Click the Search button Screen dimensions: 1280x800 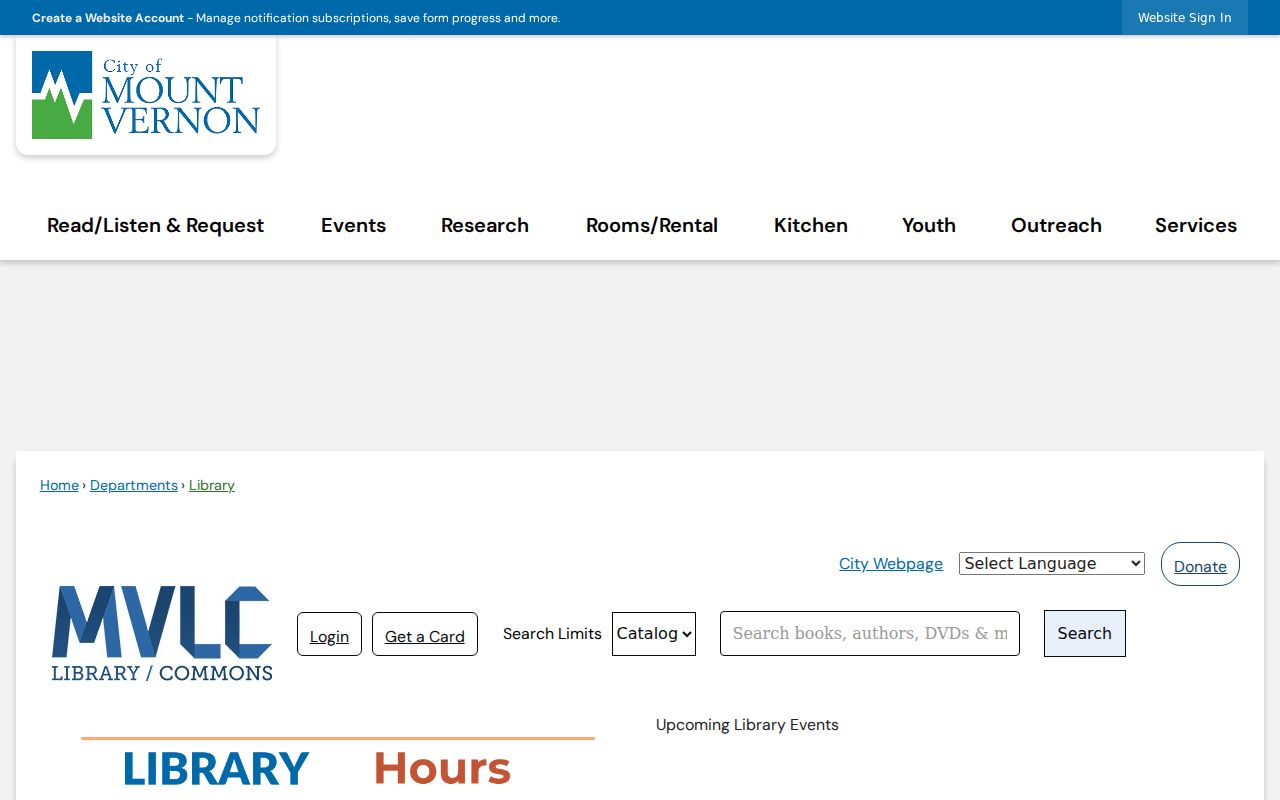(x=1085, y=634)
